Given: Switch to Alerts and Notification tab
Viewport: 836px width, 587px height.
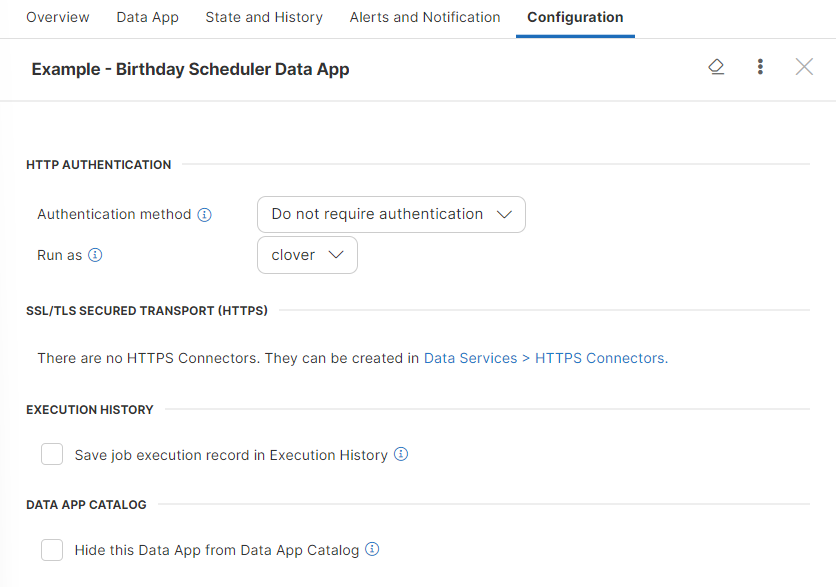Looking at the screenshot, I should [x=424, y=17].
